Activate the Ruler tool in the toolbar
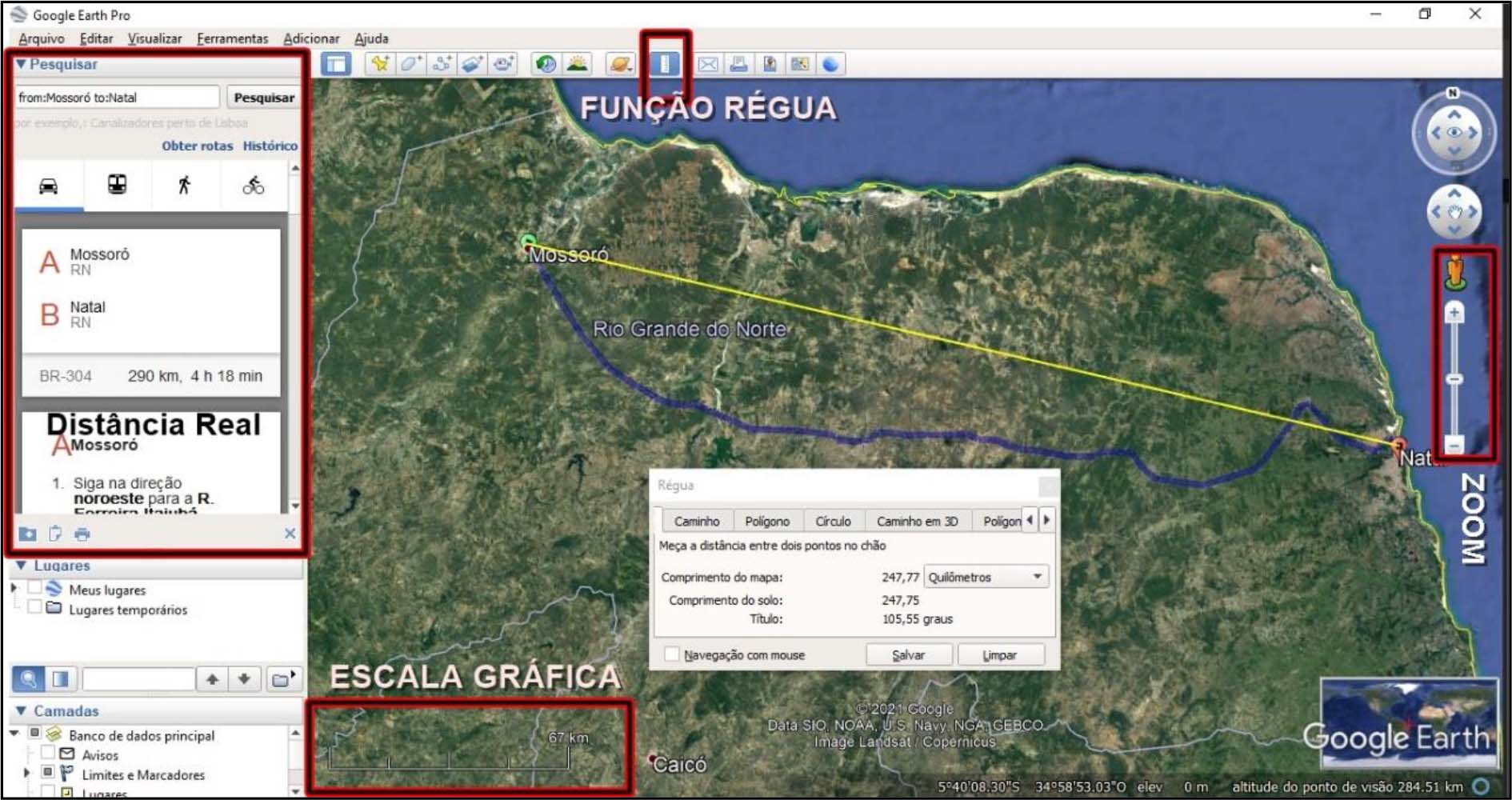 664,64
